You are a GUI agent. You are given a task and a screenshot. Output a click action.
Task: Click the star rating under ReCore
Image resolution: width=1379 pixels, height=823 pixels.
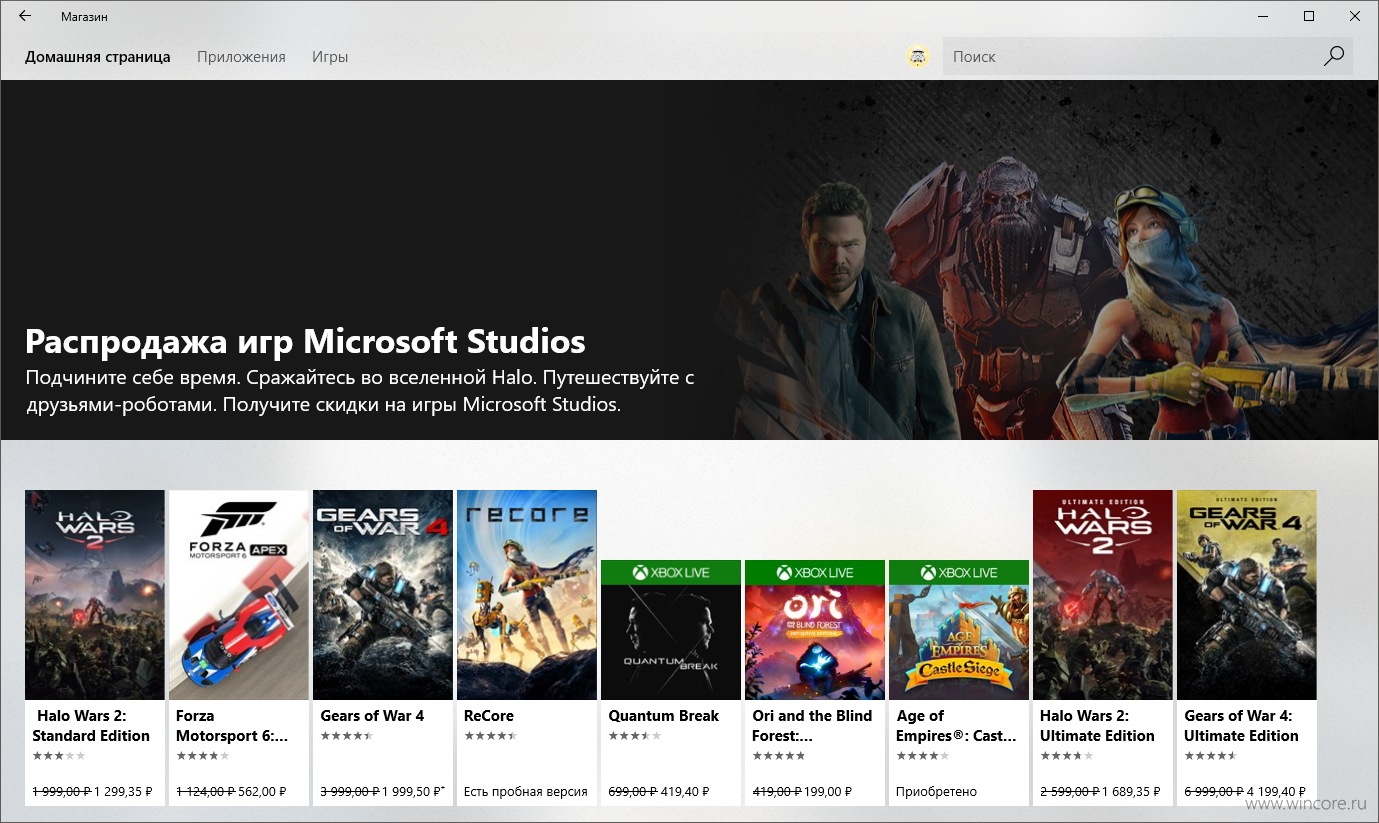[x=490, y=736]
